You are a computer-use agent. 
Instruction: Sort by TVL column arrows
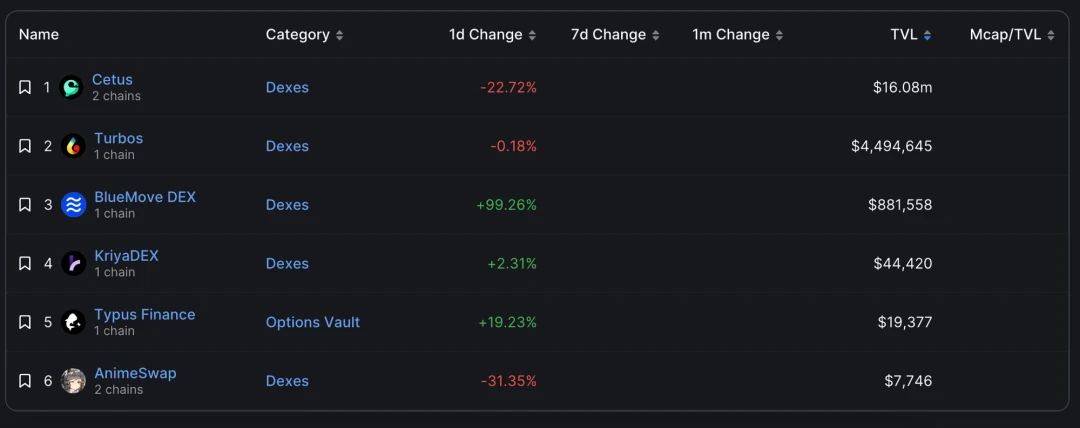(x=927, y=35)
